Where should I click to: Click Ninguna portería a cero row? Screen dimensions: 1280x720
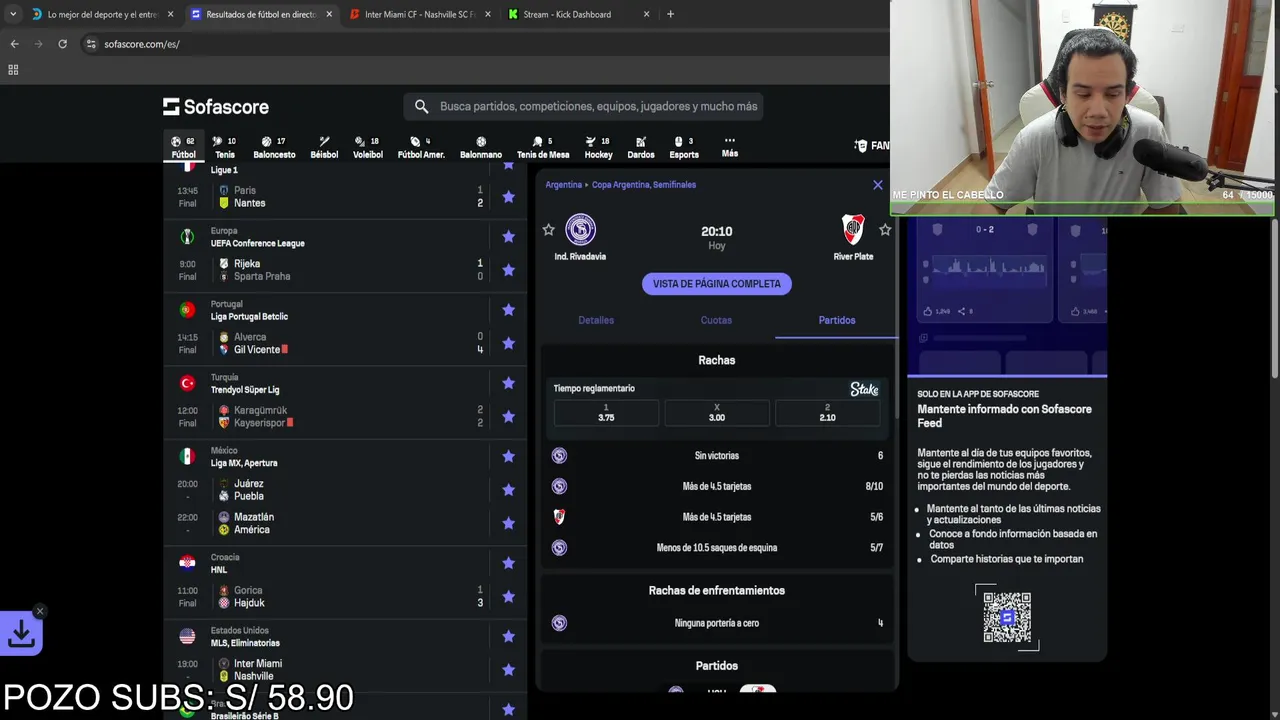click(717, 623)
